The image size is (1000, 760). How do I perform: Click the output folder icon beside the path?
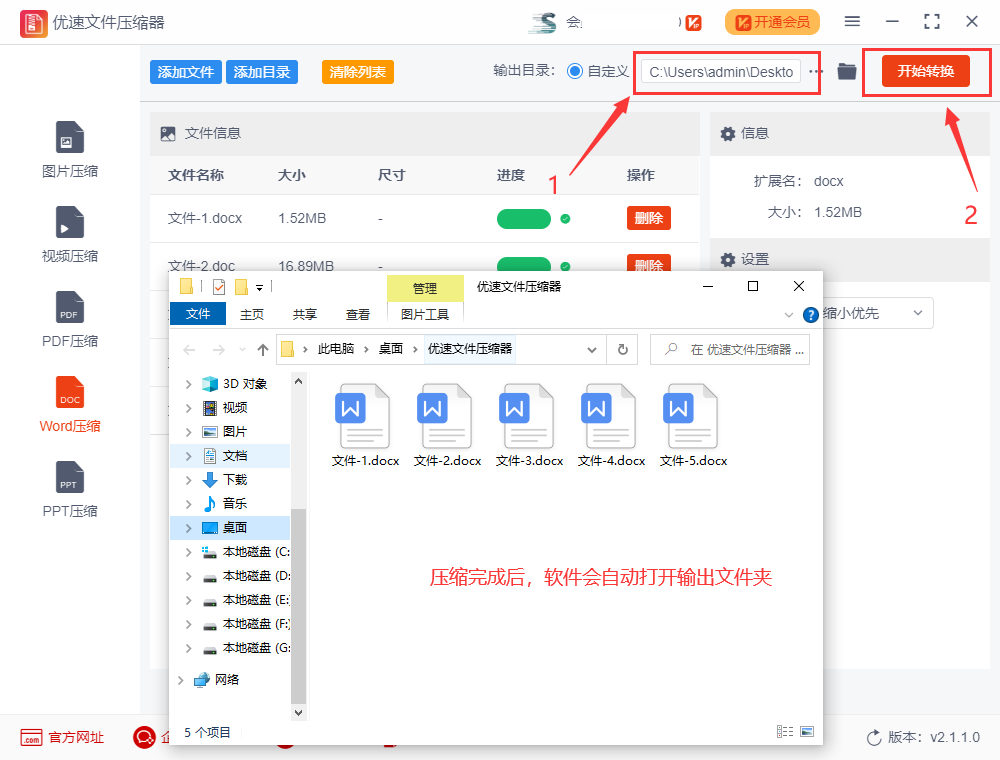(846, 71)
